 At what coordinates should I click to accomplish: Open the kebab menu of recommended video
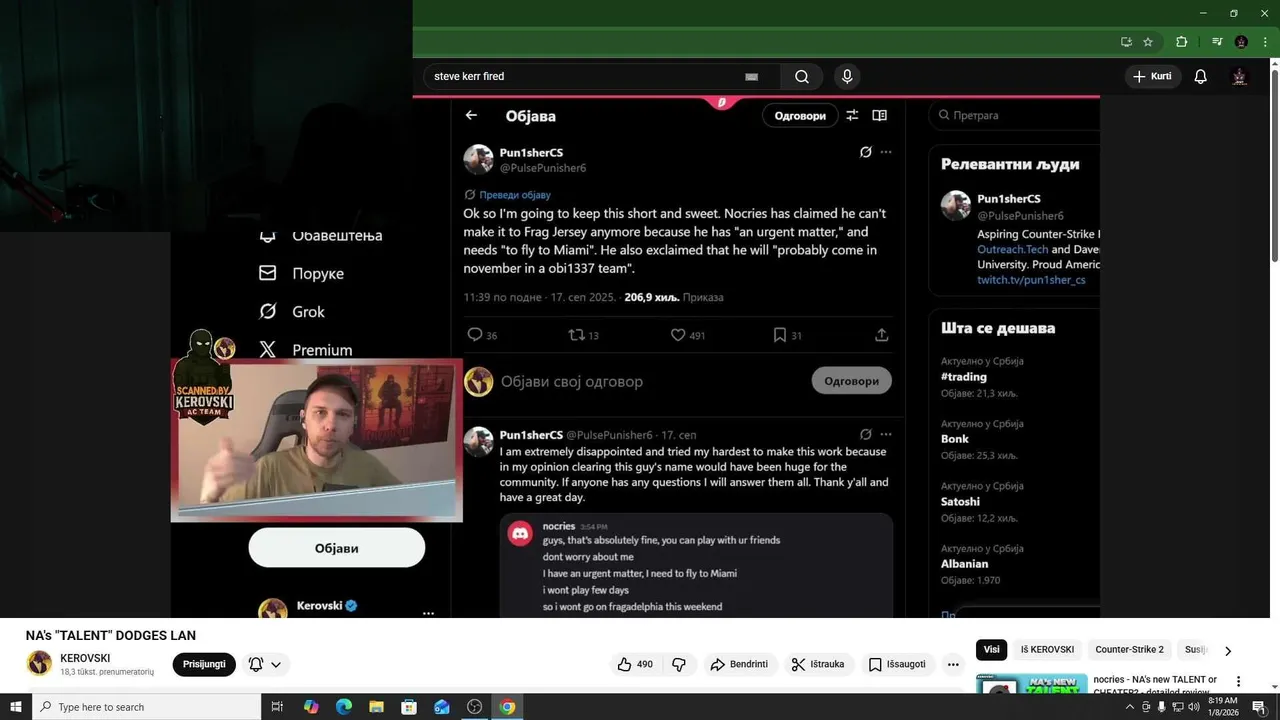pos(1238,682)
